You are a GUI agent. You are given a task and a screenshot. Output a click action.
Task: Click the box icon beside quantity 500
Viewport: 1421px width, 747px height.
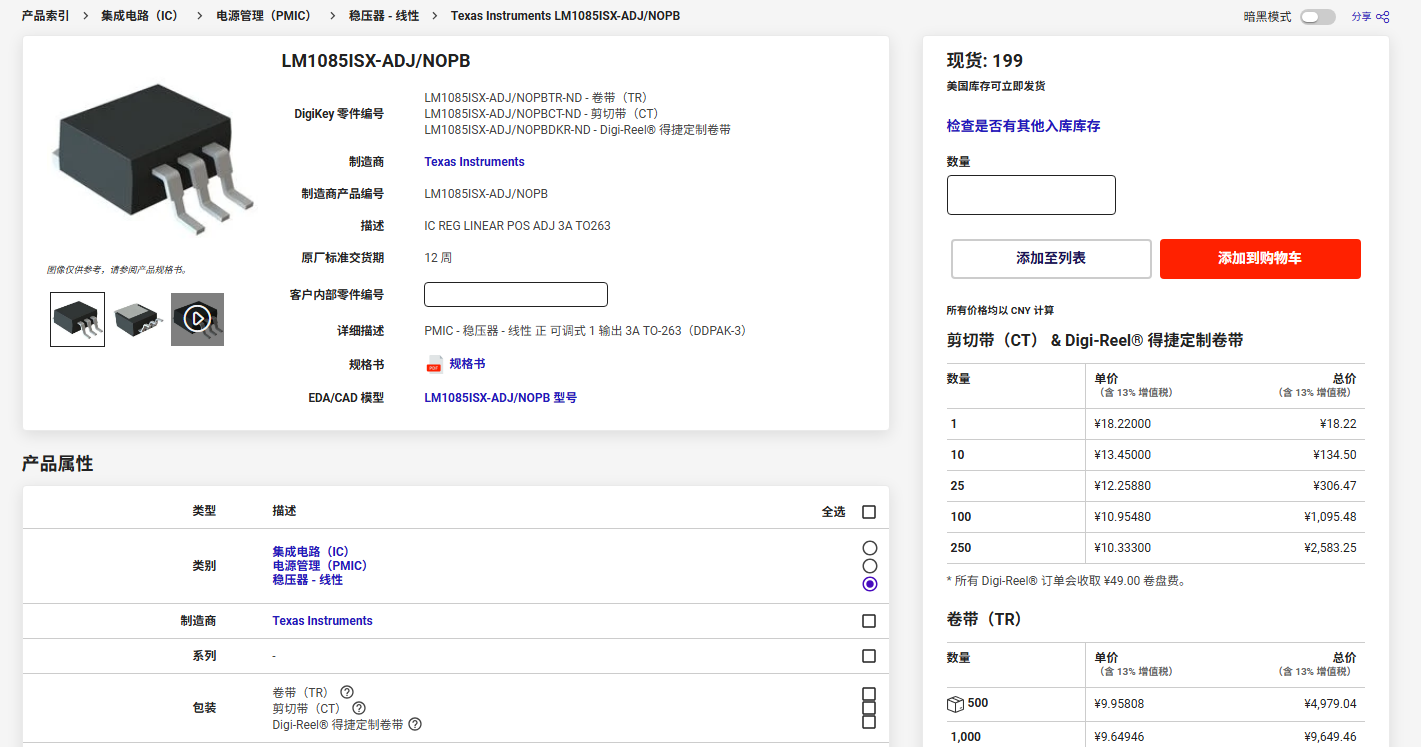(955, 704)
